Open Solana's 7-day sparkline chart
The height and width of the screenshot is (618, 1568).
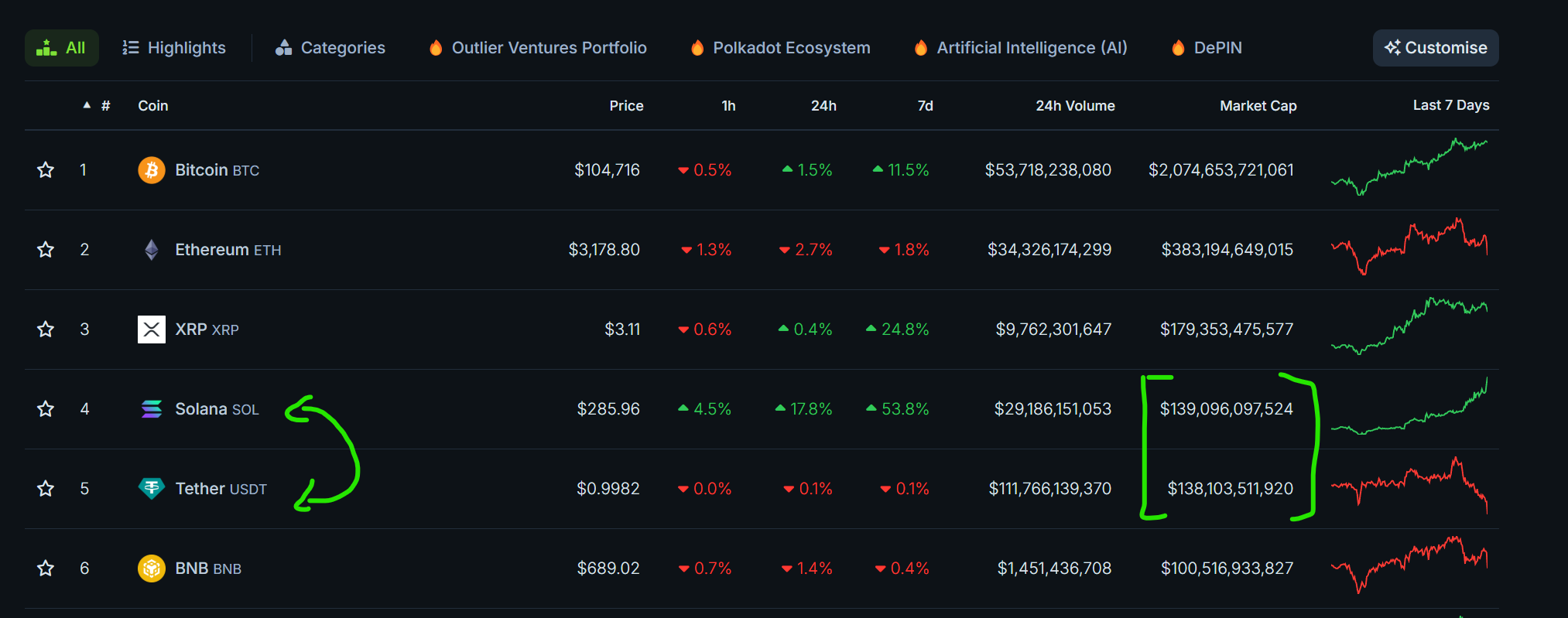pos(1409,406)
